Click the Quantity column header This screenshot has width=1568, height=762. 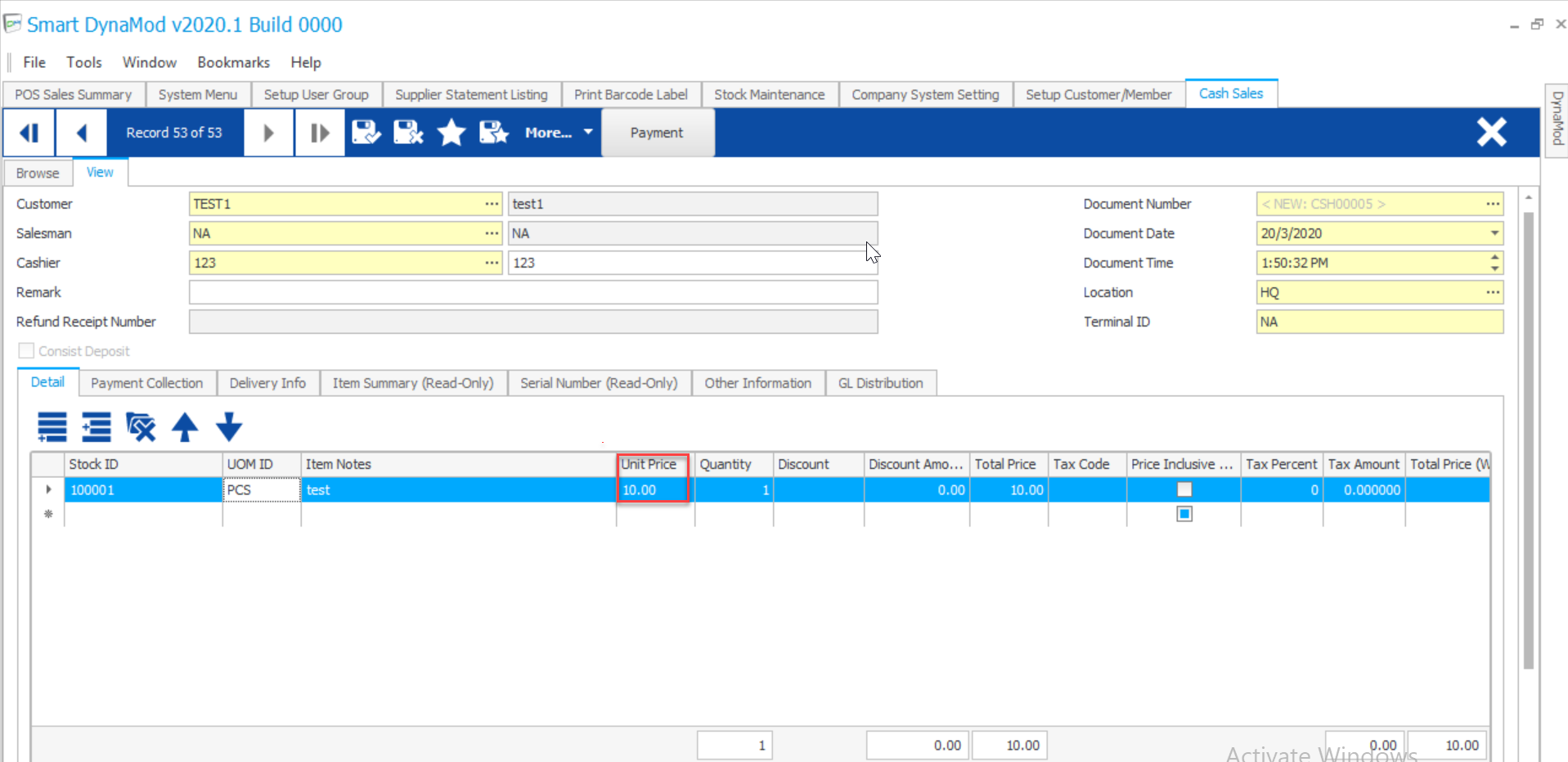[734, 464]
